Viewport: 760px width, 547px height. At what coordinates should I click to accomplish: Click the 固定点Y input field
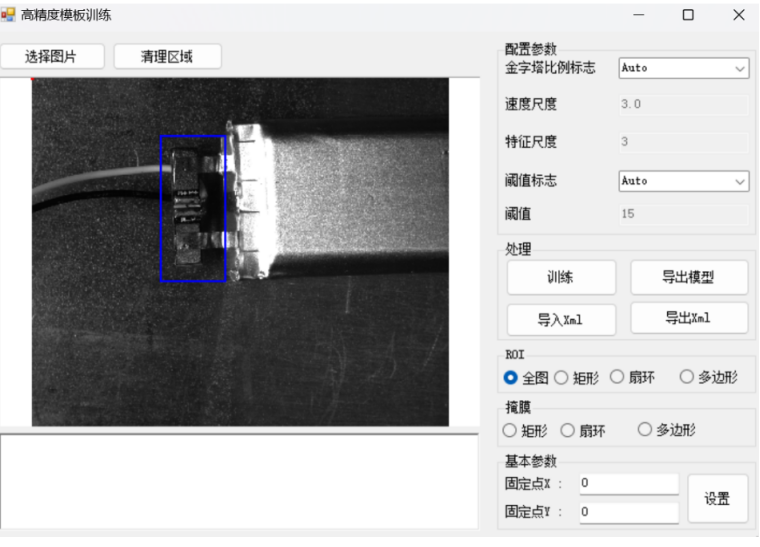pyautogui.click(x=628, y=512)
